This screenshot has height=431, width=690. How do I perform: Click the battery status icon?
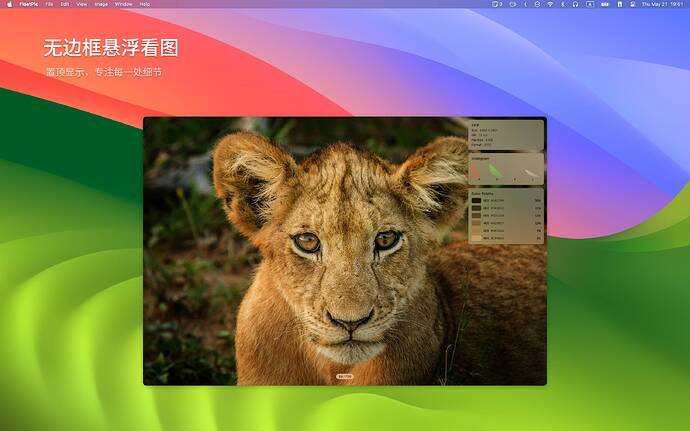click(605, 4)
